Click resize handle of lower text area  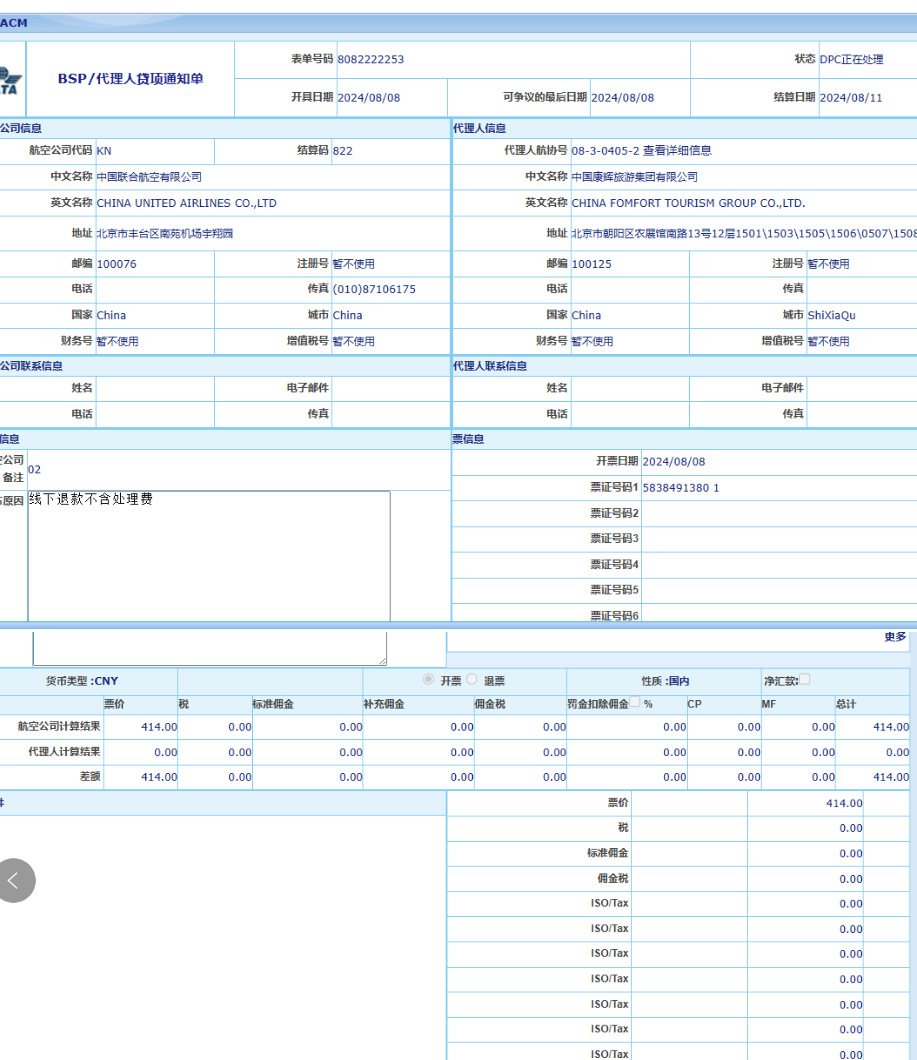coord(381,661)
